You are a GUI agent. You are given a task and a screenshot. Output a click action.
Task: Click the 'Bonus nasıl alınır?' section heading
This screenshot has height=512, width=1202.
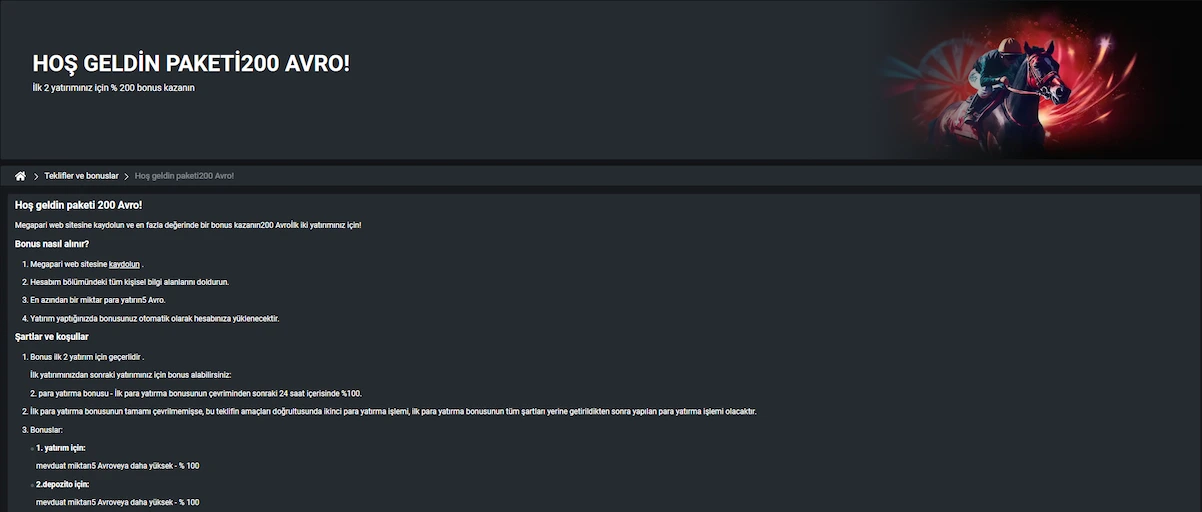[x=52, y=244]
